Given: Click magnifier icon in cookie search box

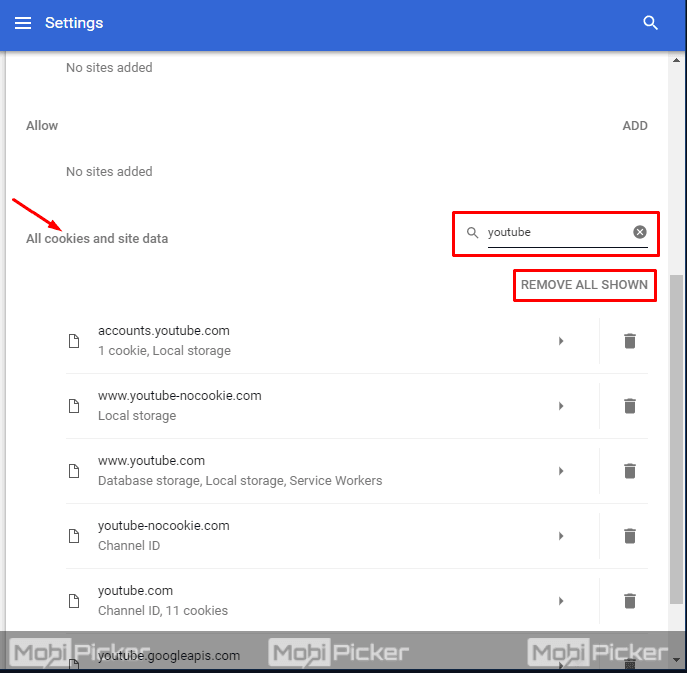Looking at the screenshot, I should 472,232.
